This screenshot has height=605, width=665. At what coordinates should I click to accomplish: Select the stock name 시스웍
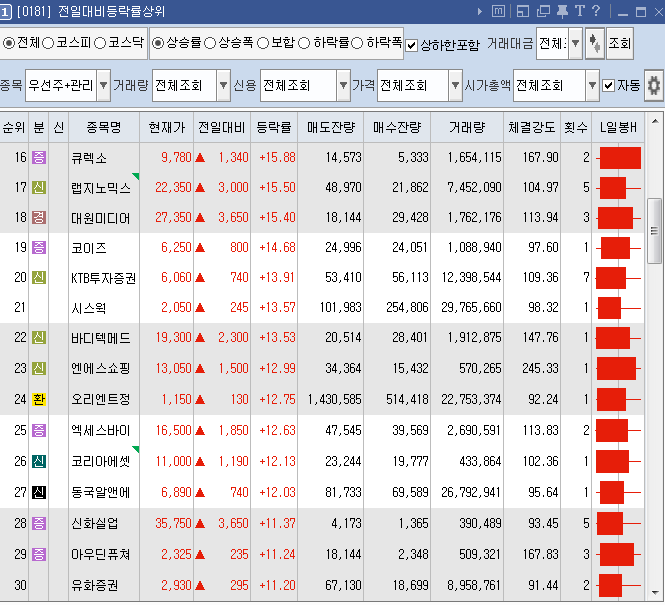89,308
